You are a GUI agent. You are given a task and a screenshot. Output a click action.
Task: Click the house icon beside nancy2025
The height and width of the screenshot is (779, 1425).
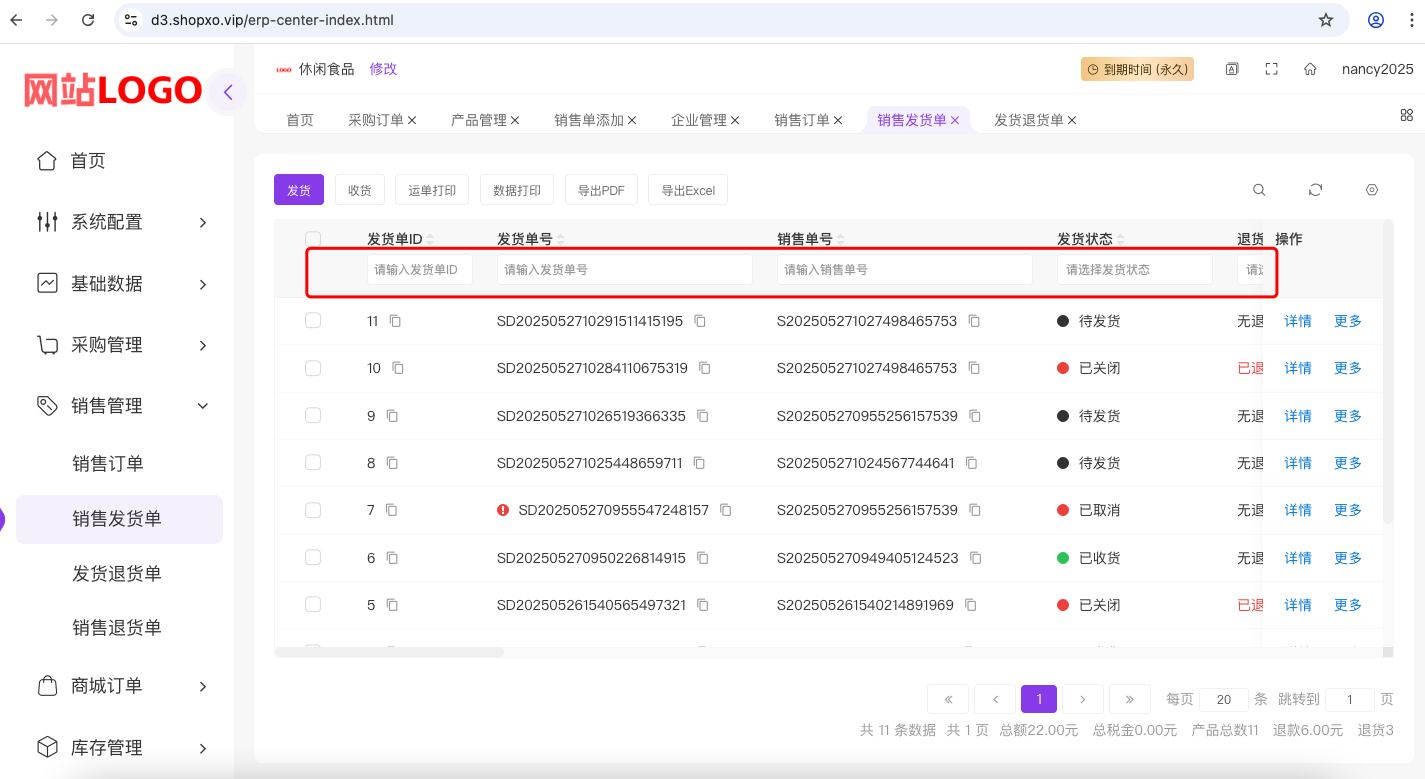coord(1310,69)
